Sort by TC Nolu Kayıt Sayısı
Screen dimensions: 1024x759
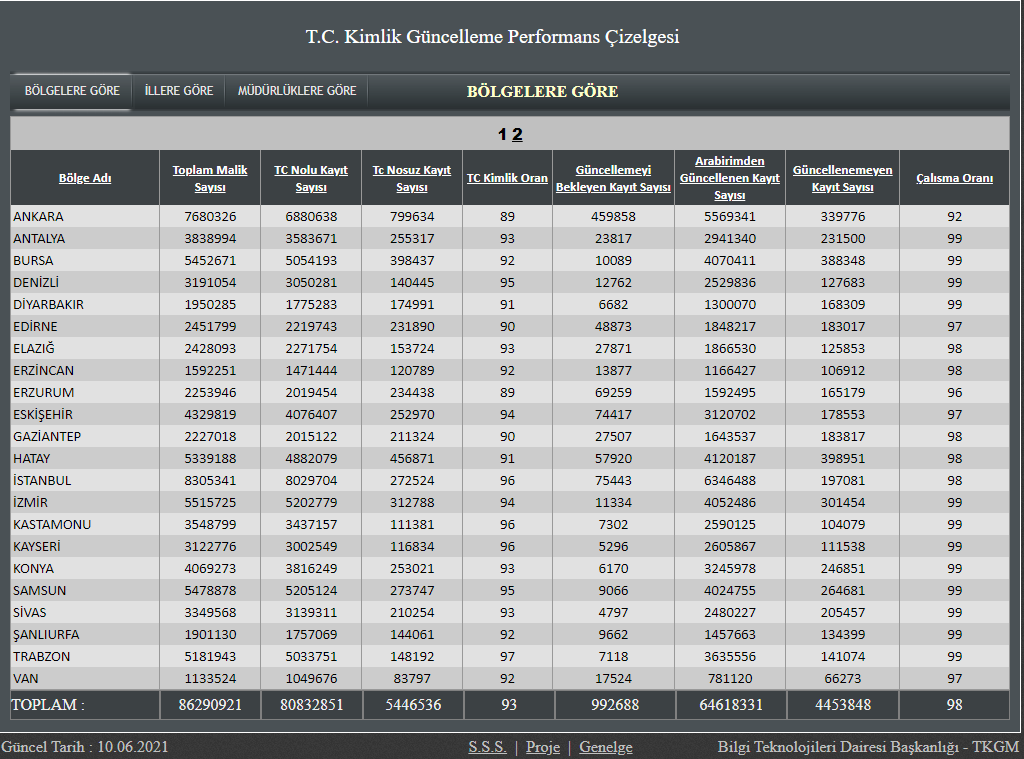coord(311,178)
